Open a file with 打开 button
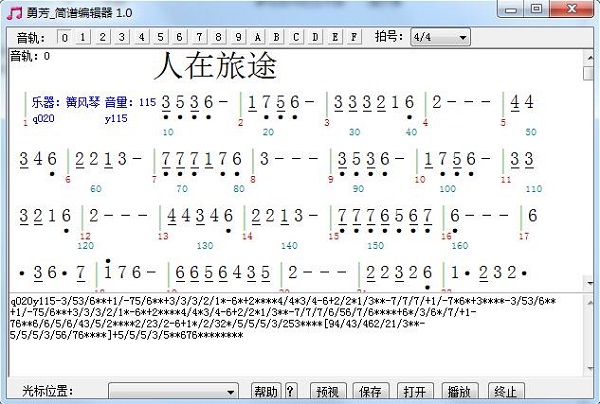This screenshot has width=600, height=404. point(415,391)
